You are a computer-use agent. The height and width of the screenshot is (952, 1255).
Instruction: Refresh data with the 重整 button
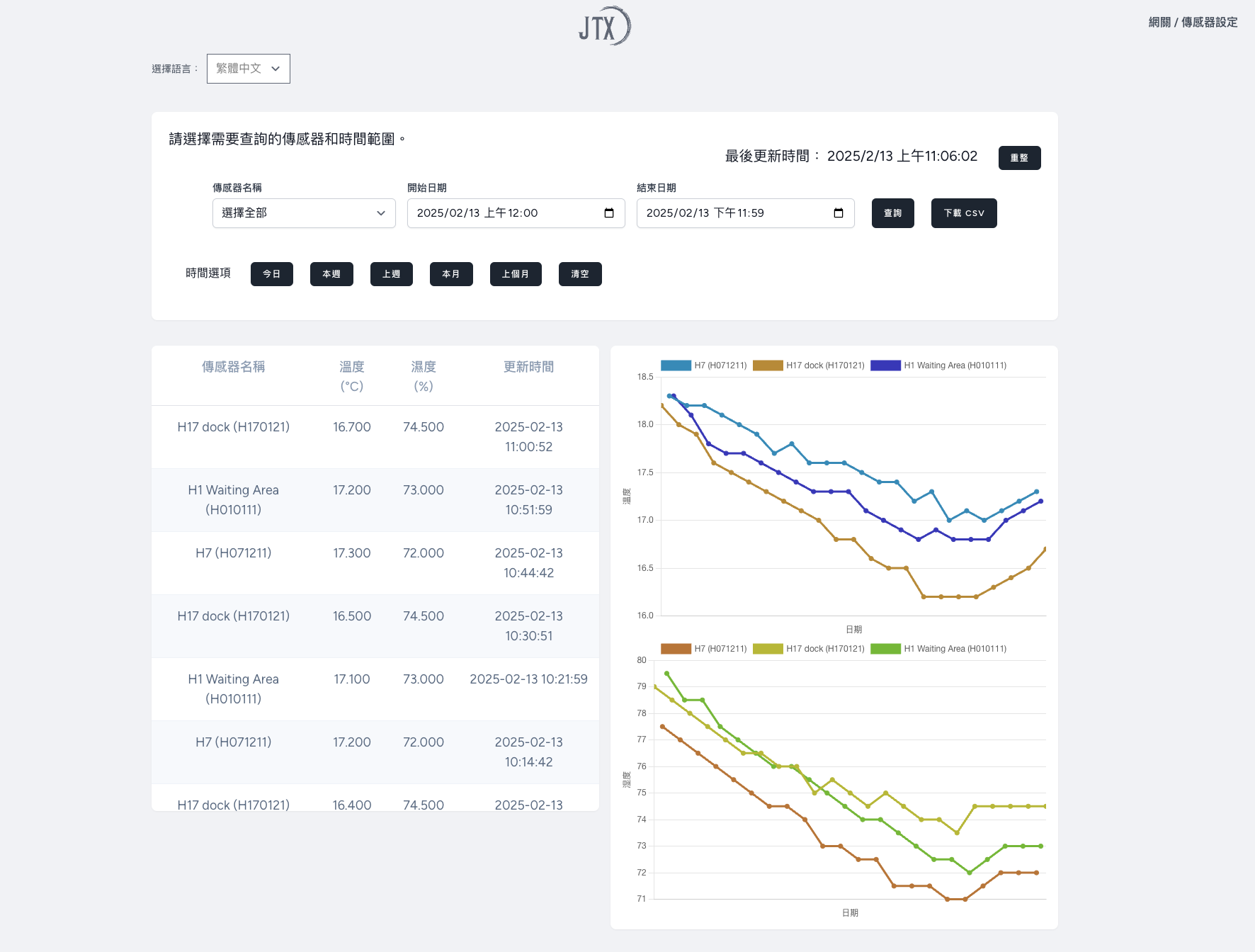[1019, 158]
